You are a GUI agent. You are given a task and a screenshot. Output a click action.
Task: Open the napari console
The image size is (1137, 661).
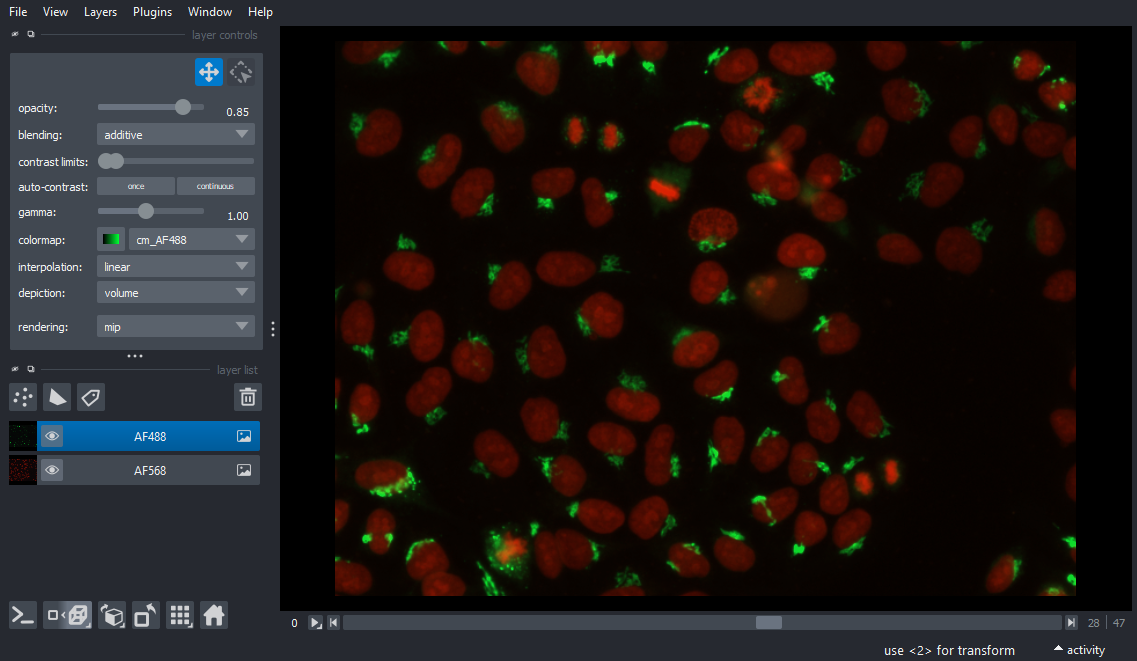click(x=23, y=616)
